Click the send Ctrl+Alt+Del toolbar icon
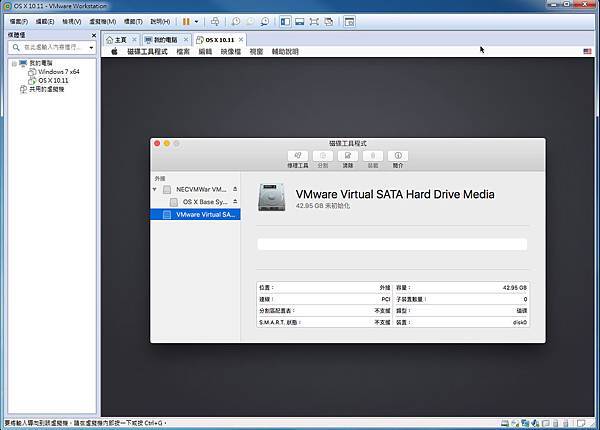Viewport: 600px width, 430px height. click(x=215, y=22)
